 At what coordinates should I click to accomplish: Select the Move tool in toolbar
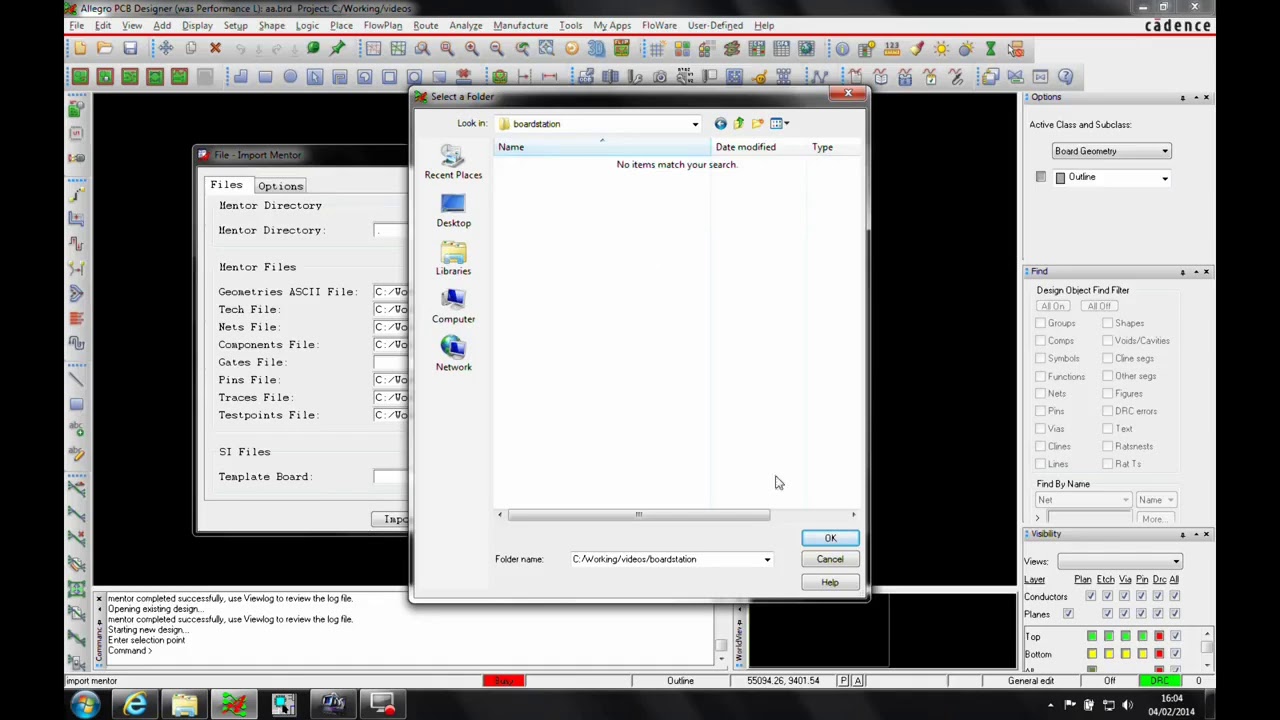[x=166, y=48]
